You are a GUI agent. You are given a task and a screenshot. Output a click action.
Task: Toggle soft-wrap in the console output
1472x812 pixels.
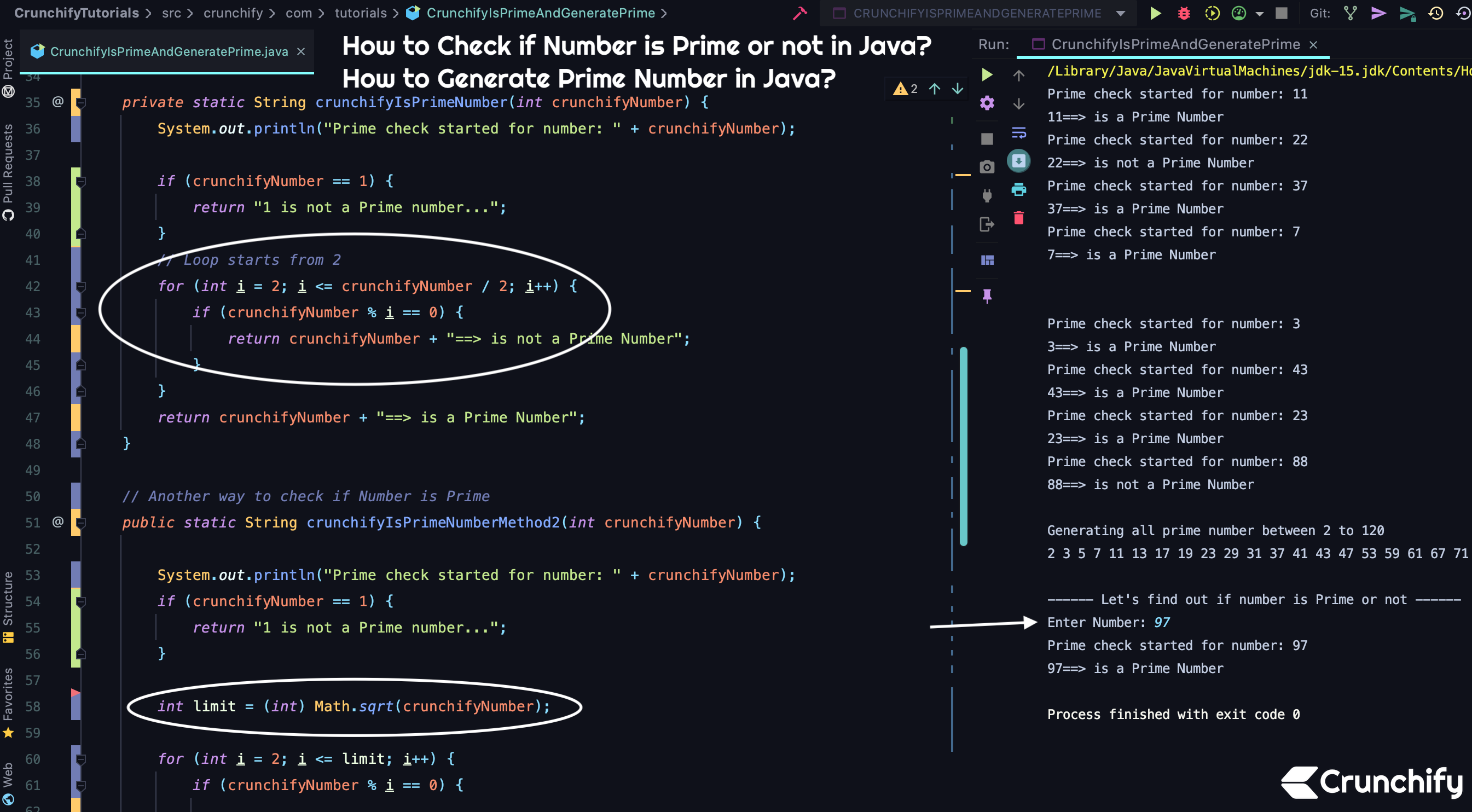(x=1019, y=133)
